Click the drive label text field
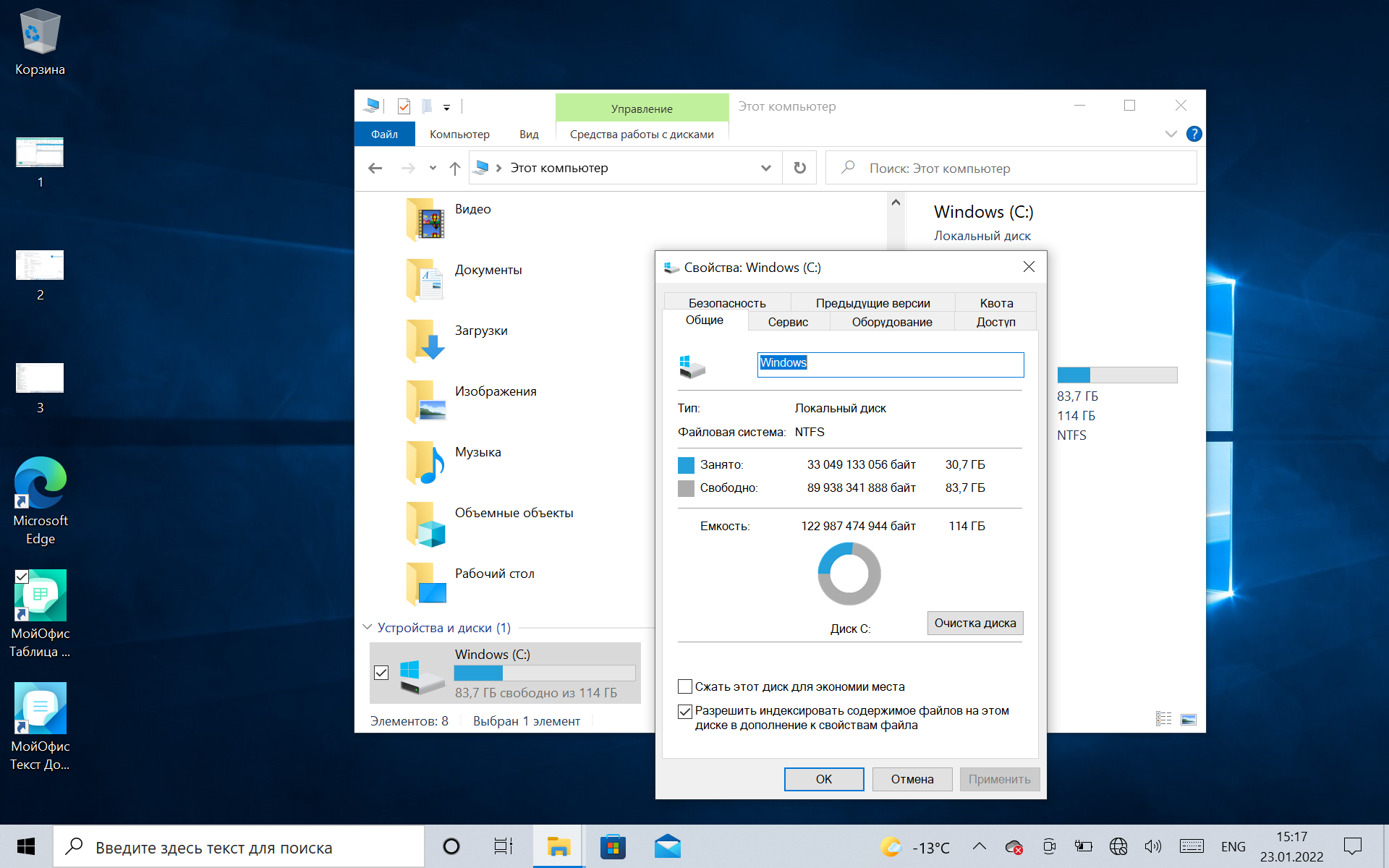 [890, 364]
